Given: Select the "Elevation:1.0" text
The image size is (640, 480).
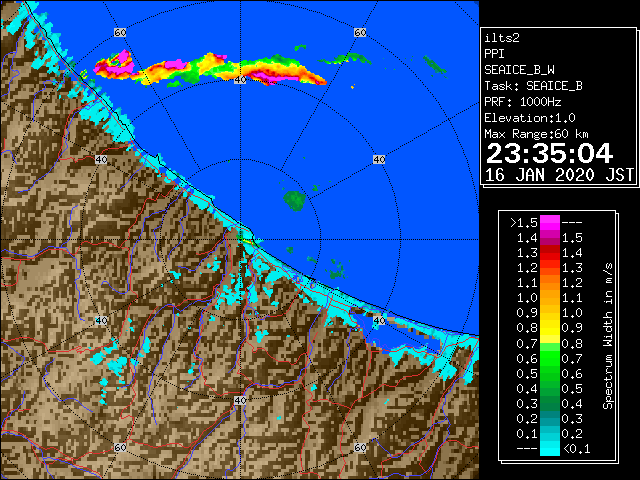Looking at the screenshot, I should 530,118.
